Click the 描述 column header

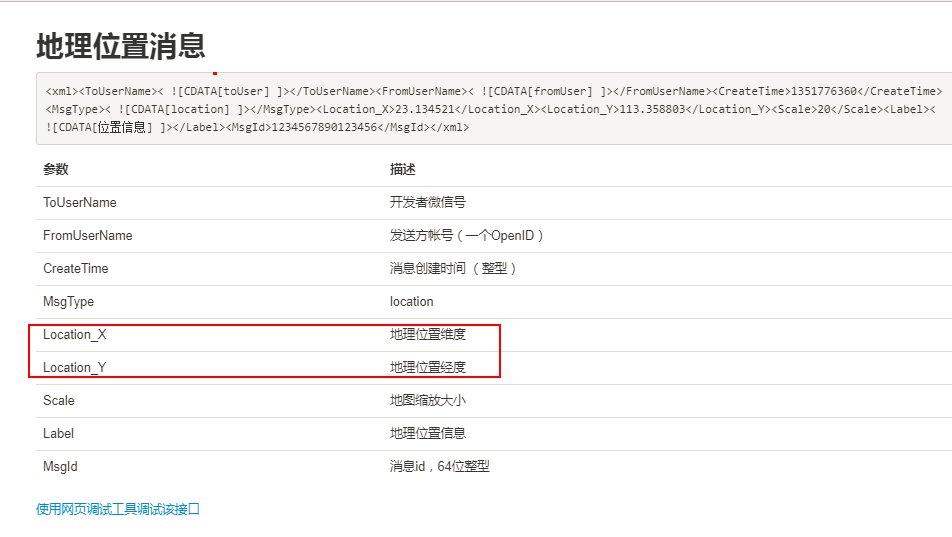click(403, 170)
